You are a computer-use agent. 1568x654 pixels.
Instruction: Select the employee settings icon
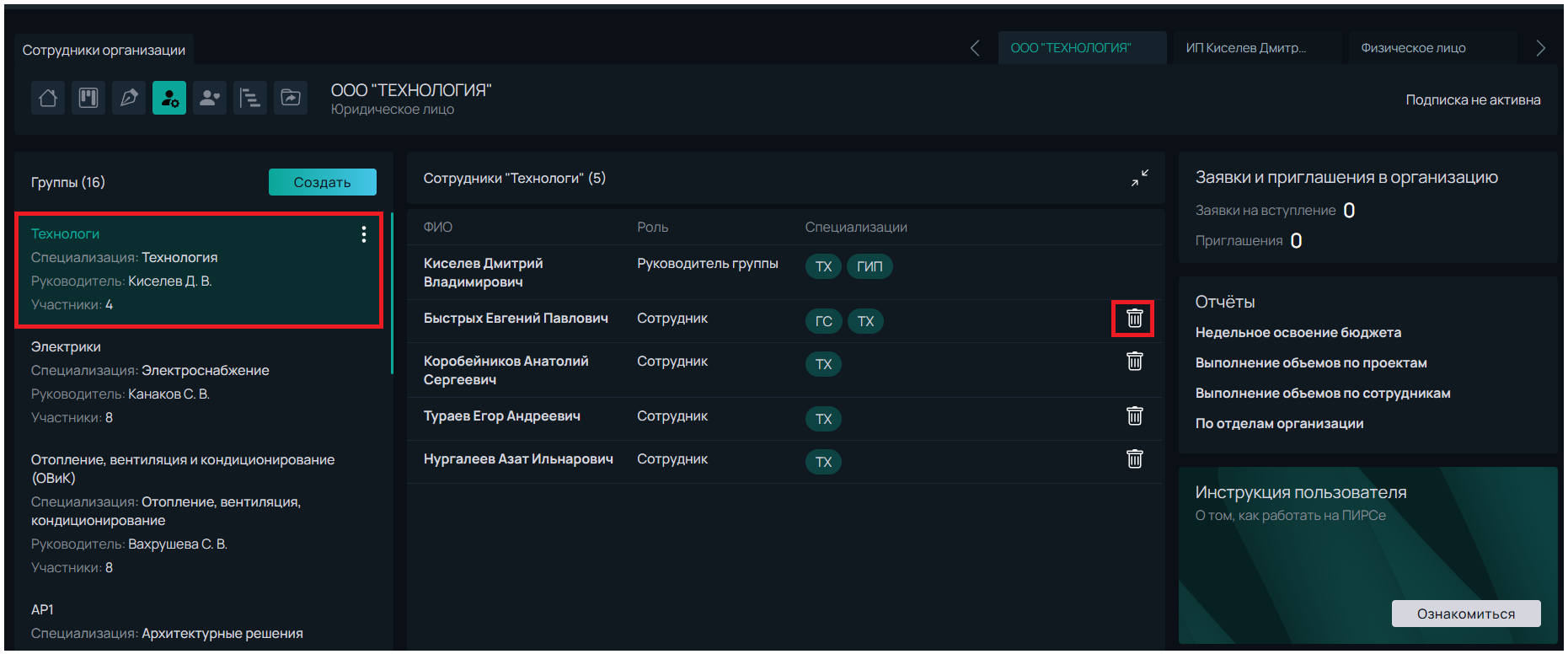(x=169, y=98)
